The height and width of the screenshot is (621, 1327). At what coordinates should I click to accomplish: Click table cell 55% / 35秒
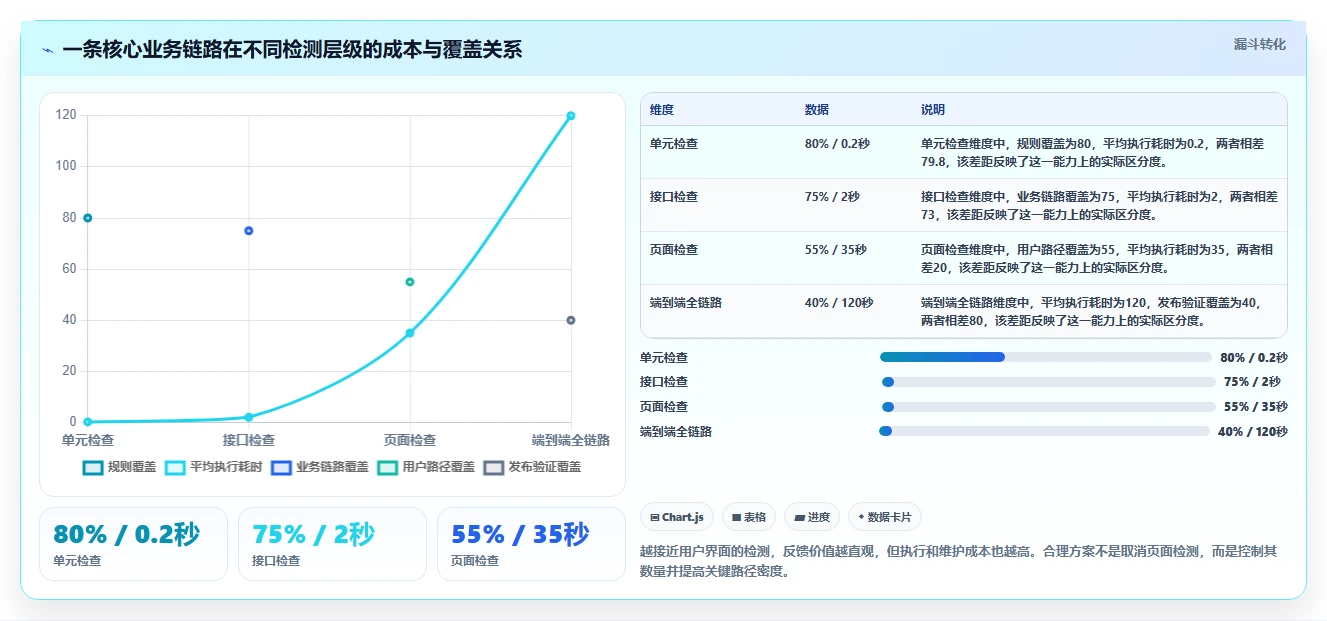835,250
